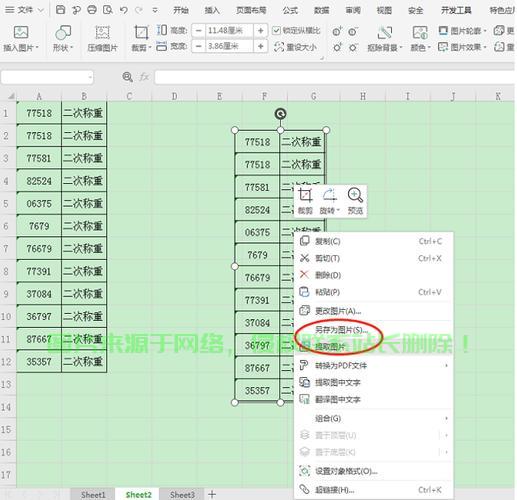Click the Insert Picture icon
The width and height of the screenshot is (517, 500).
tap(21, 33)
